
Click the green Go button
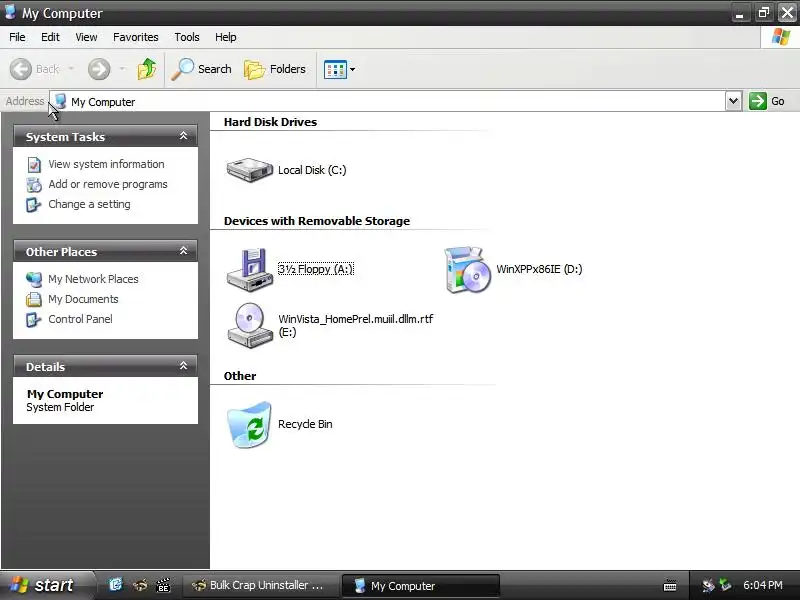(x=767, y=101)
